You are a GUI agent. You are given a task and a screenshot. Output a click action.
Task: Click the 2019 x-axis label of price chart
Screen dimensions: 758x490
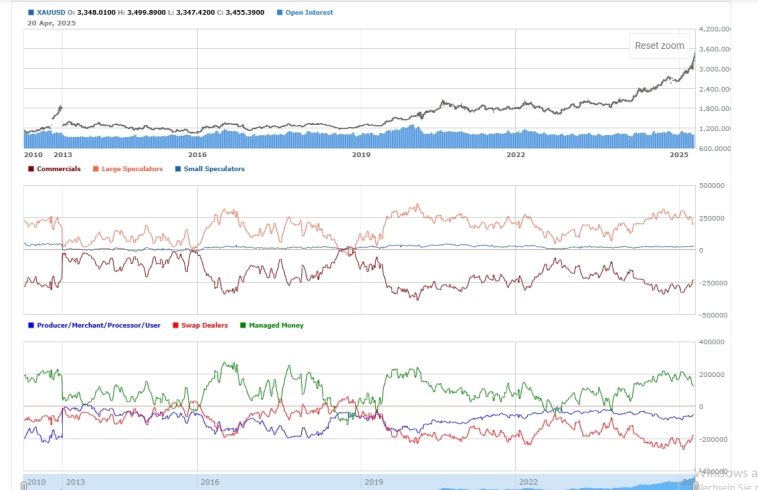pos(361,155)
